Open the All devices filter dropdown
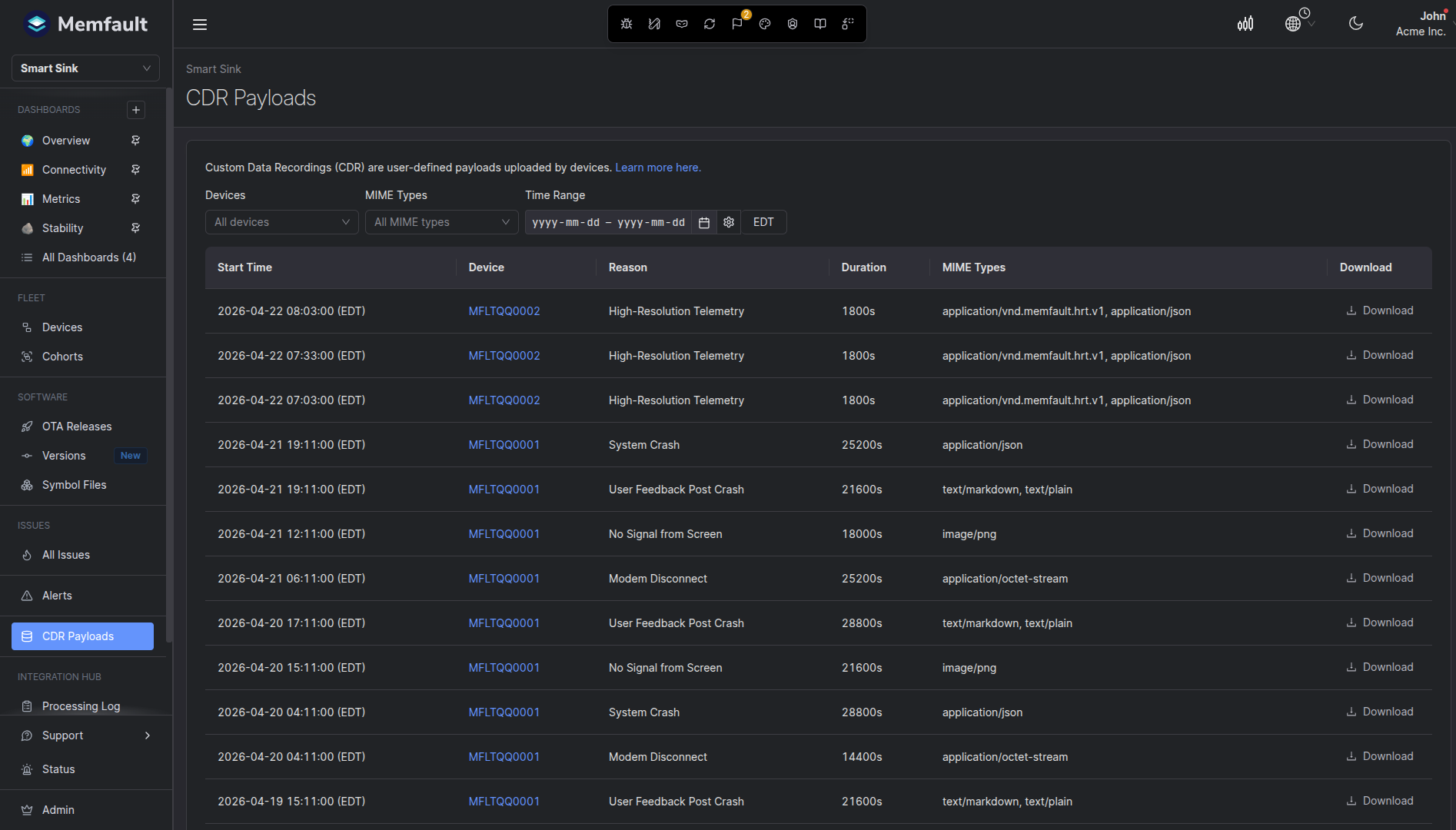The width and height of the screenshot is (1456, 830). (281, 222)
